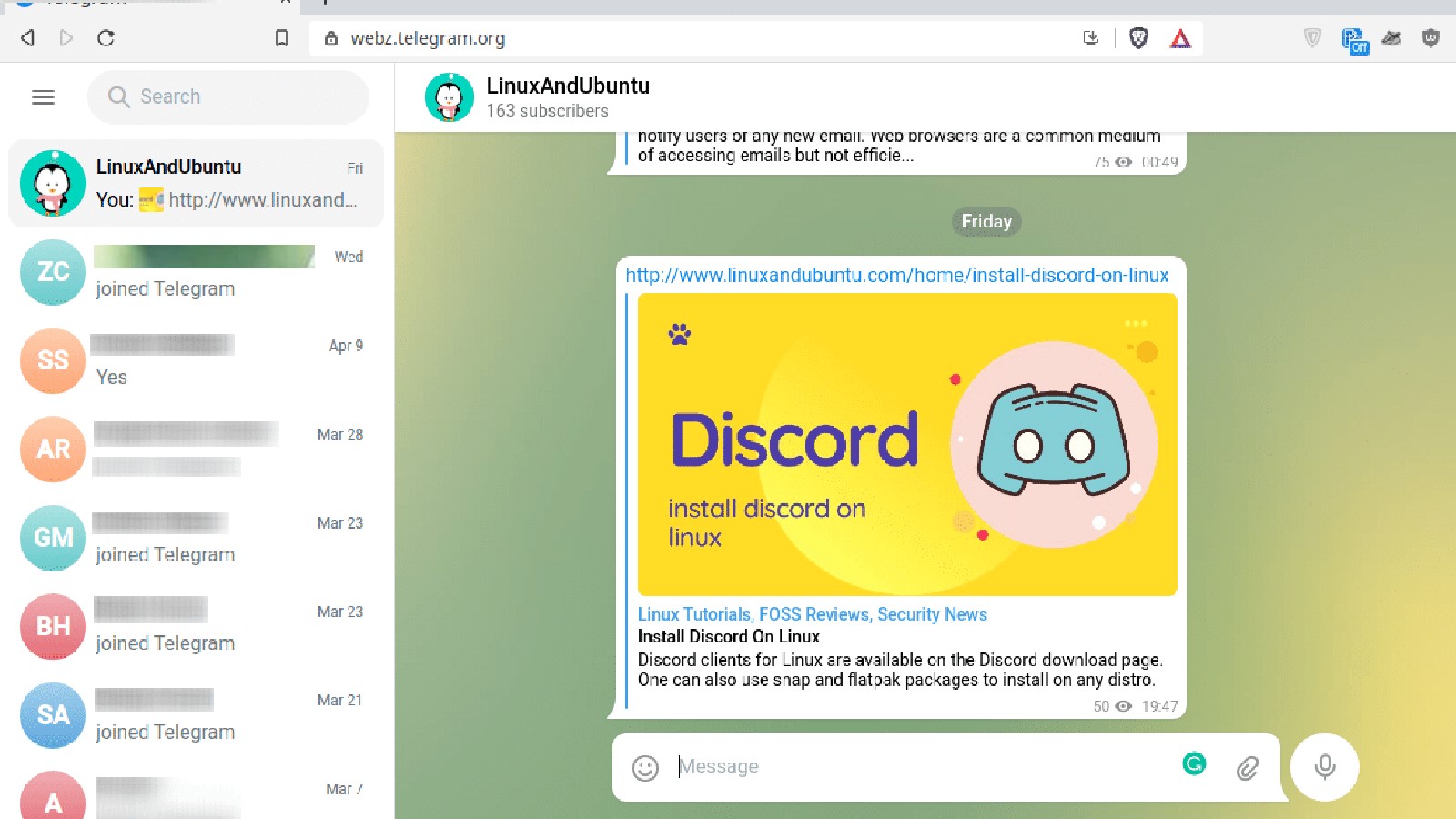Focus the Message input field
Viewport: 1456px width, 819px height.
coord(919,767)
